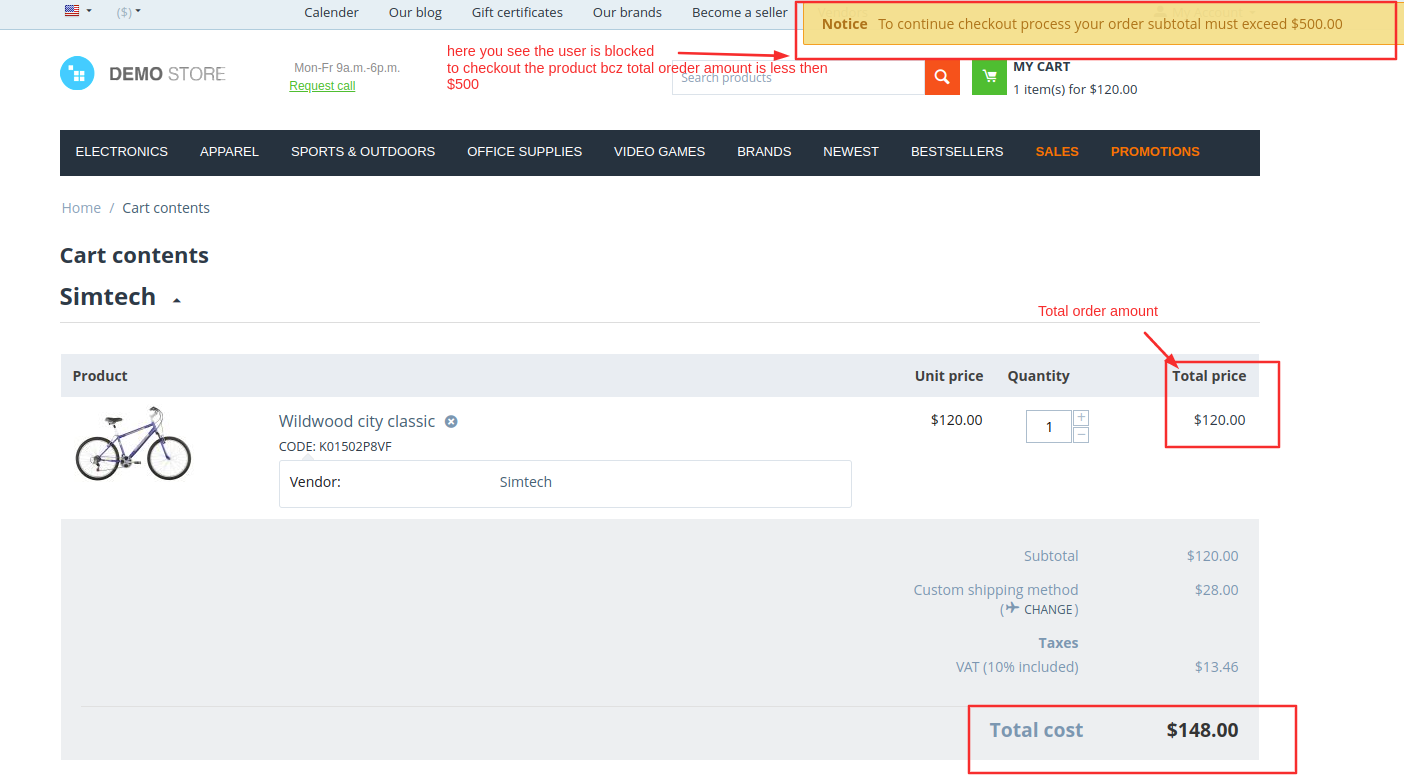Screen dimensions: 1404x783
Task: Click the product code K01502P8VF
Action: [x=355, y=447]
